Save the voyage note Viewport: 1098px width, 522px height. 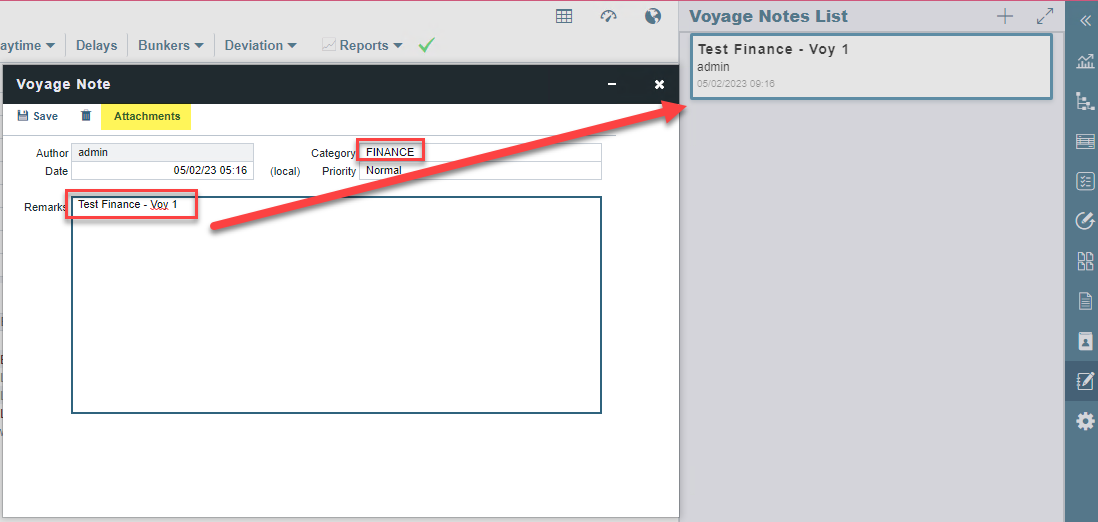37,116
